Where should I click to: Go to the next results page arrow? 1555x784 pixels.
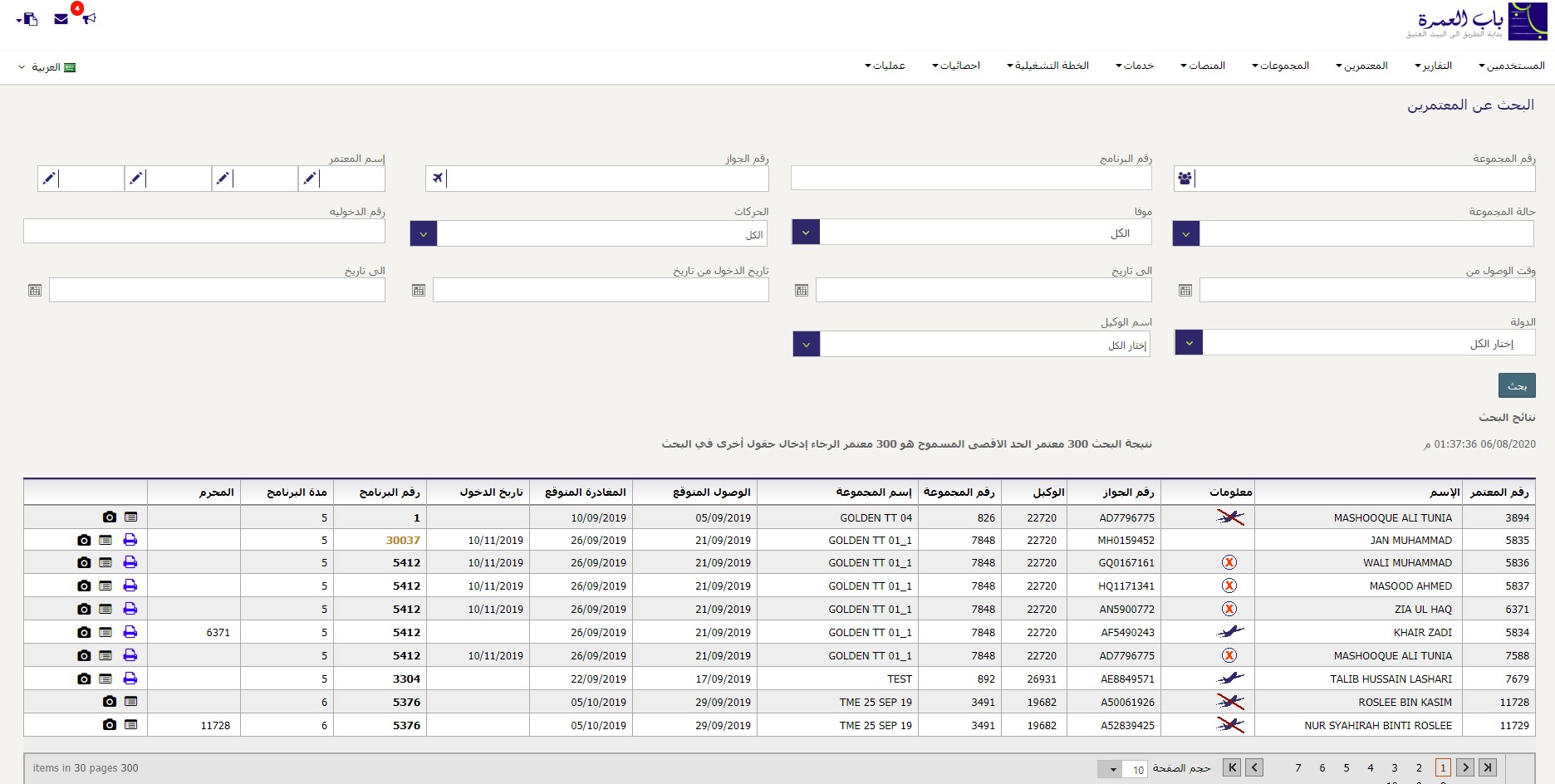pos(1255,768)
